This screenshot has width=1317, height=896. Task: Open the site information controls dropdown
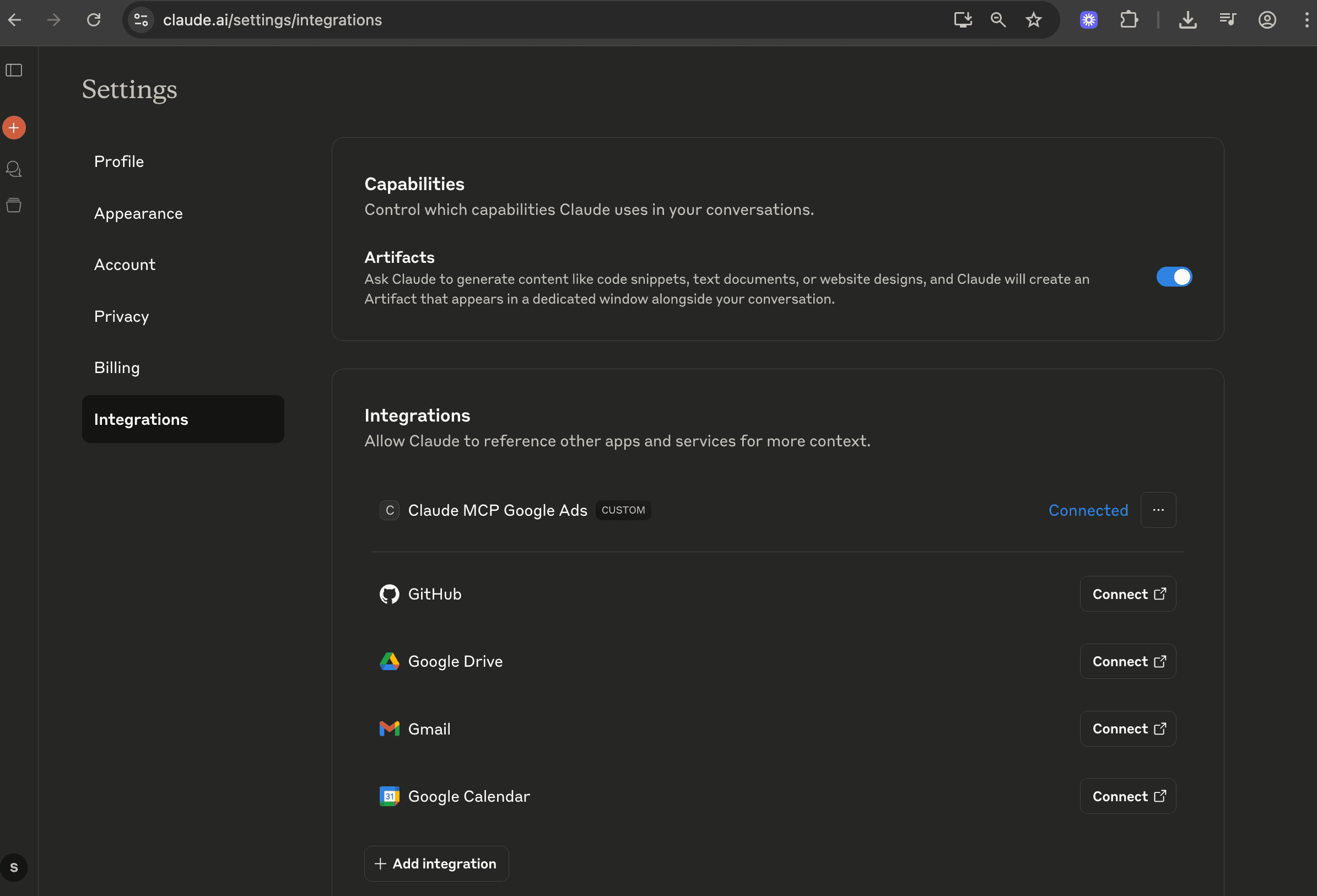[x=141, y=20]
